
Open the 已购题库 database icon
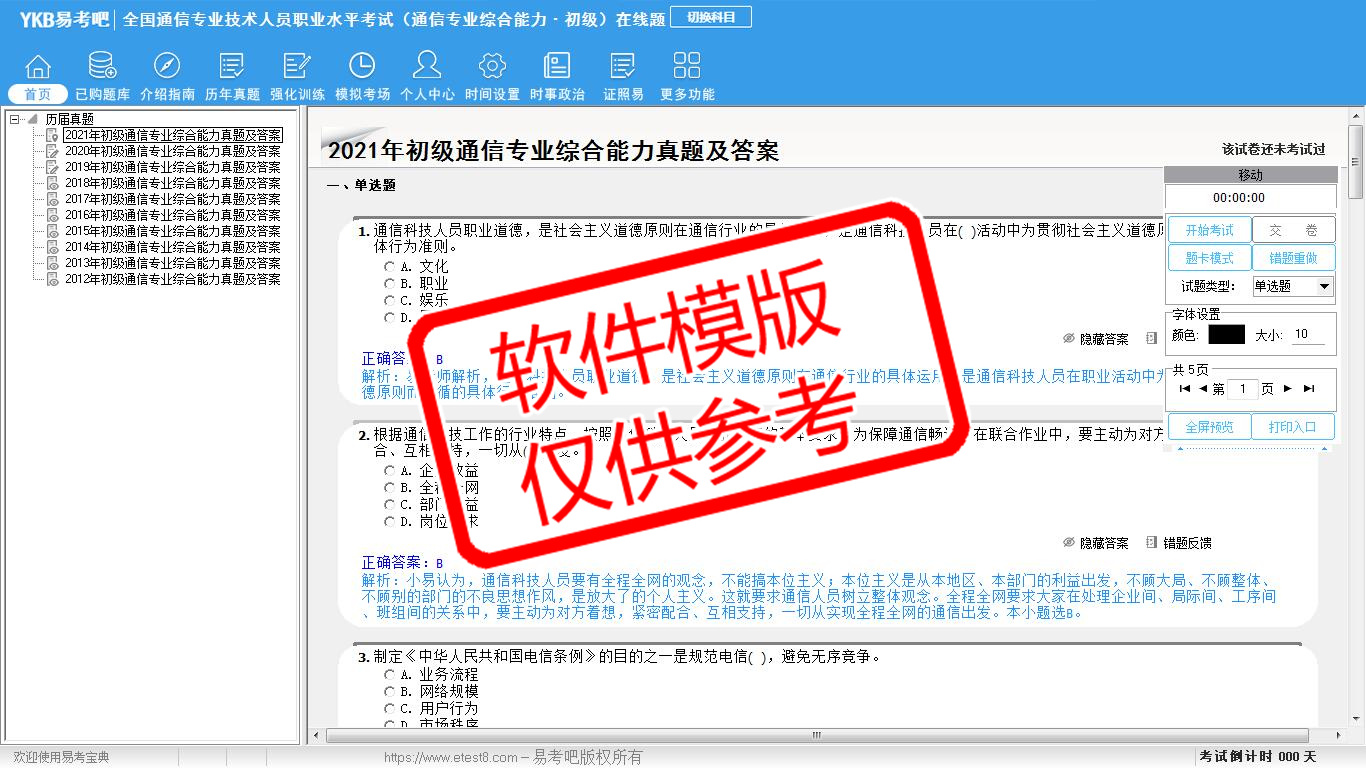tap(102, 67)
